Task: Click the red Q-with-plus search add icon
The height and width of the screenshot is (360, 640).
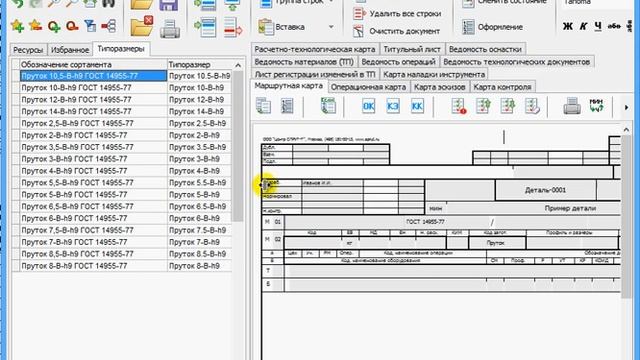Action: pyautogui.click(x=54, y=27)
